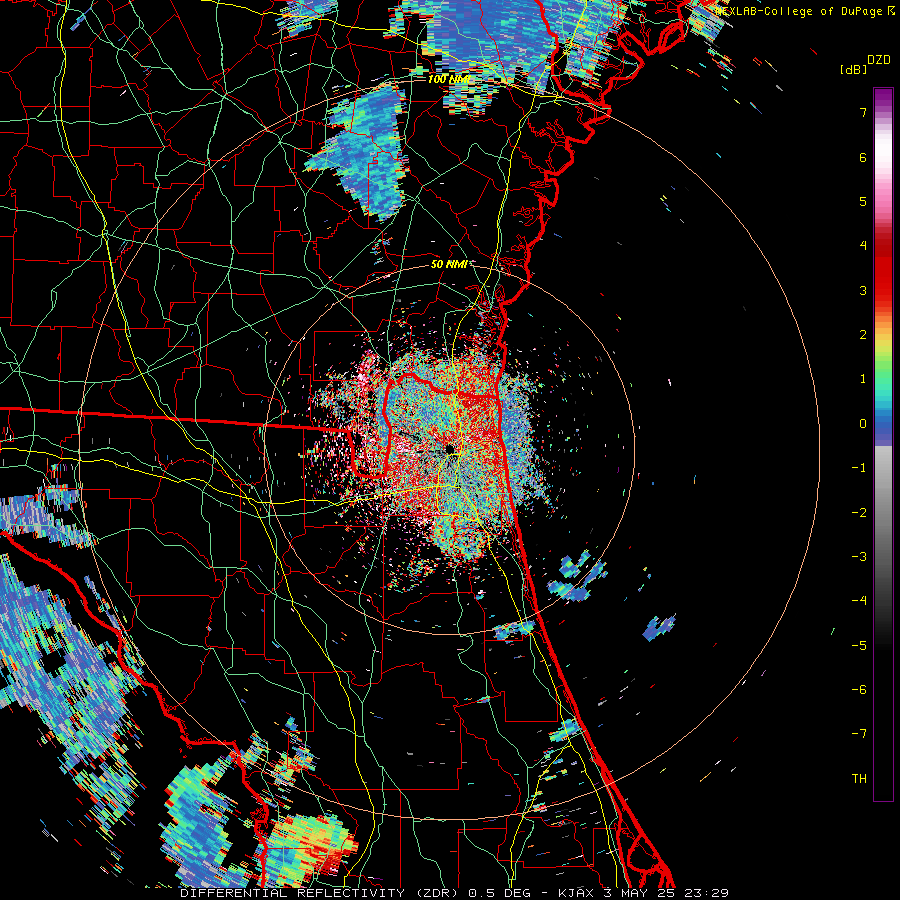Click scale value -1 on legend
Image resolution: width=900 pixels, height=900 pixels.
coord(859,467)
